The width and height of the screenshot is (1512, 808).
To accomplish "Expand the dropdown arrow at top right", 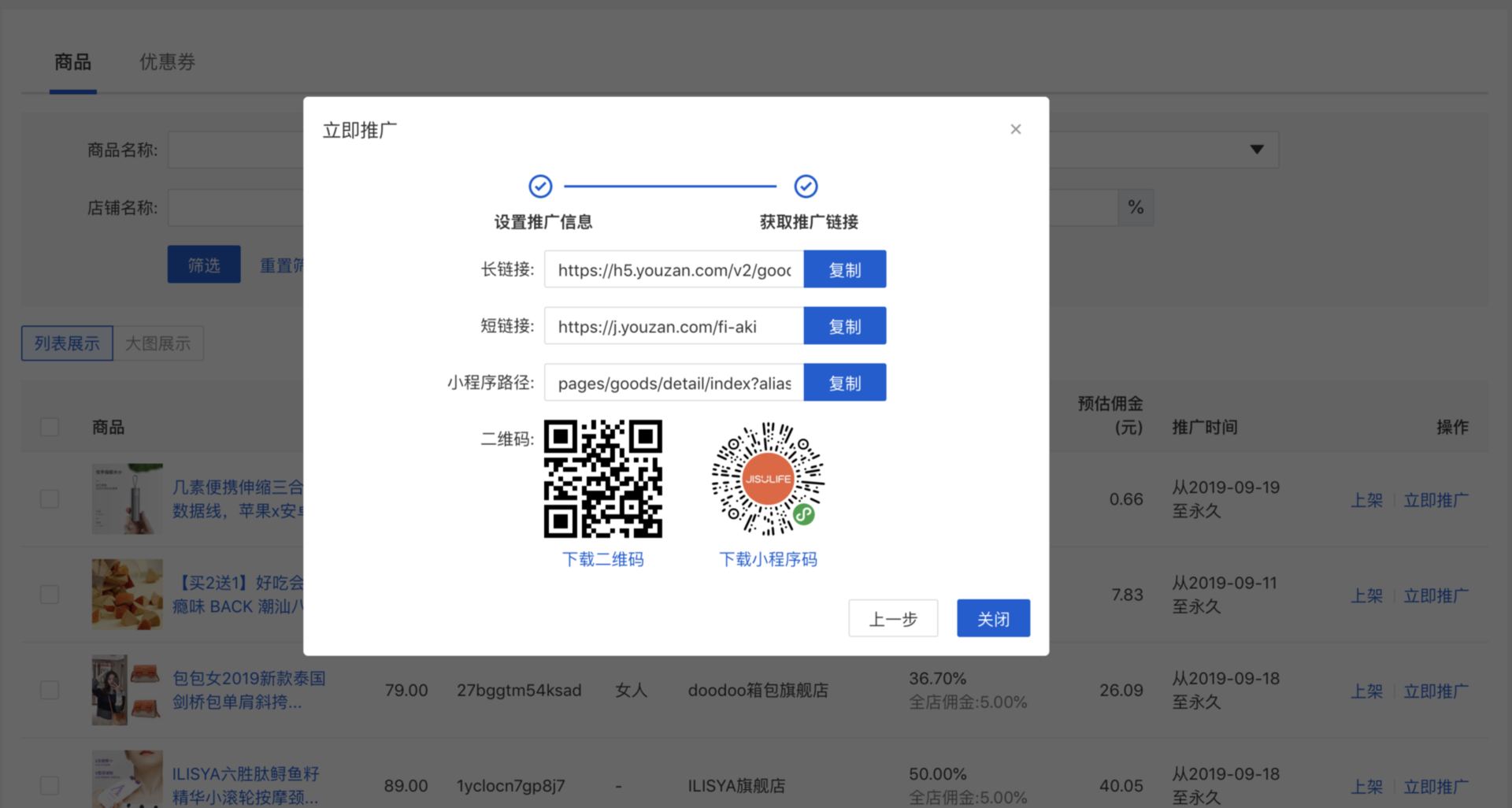I will [x=1256, y=150].
